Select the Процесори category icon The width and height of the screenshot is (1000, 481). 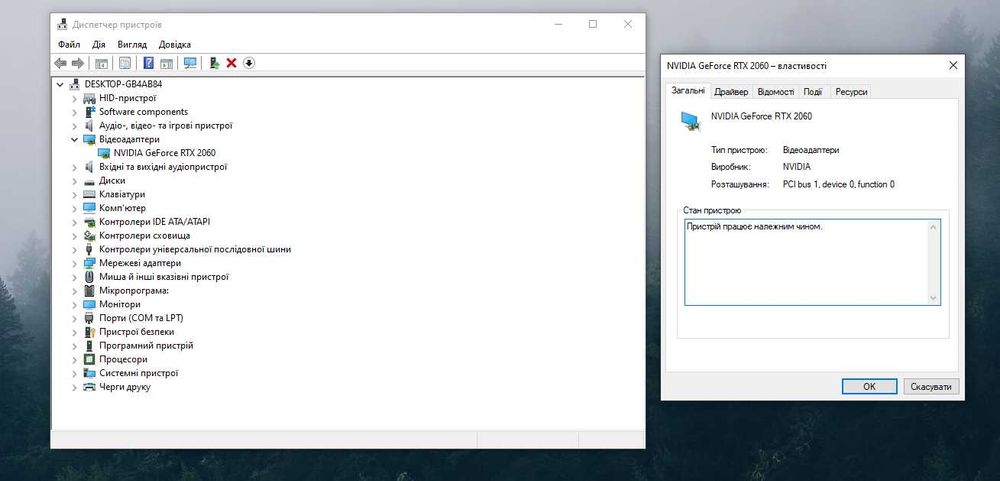click(89, 359)
